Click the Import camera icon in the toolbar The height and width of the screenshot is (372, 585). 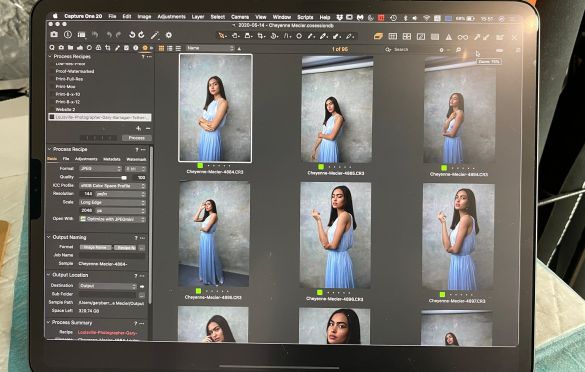point(54,35)
